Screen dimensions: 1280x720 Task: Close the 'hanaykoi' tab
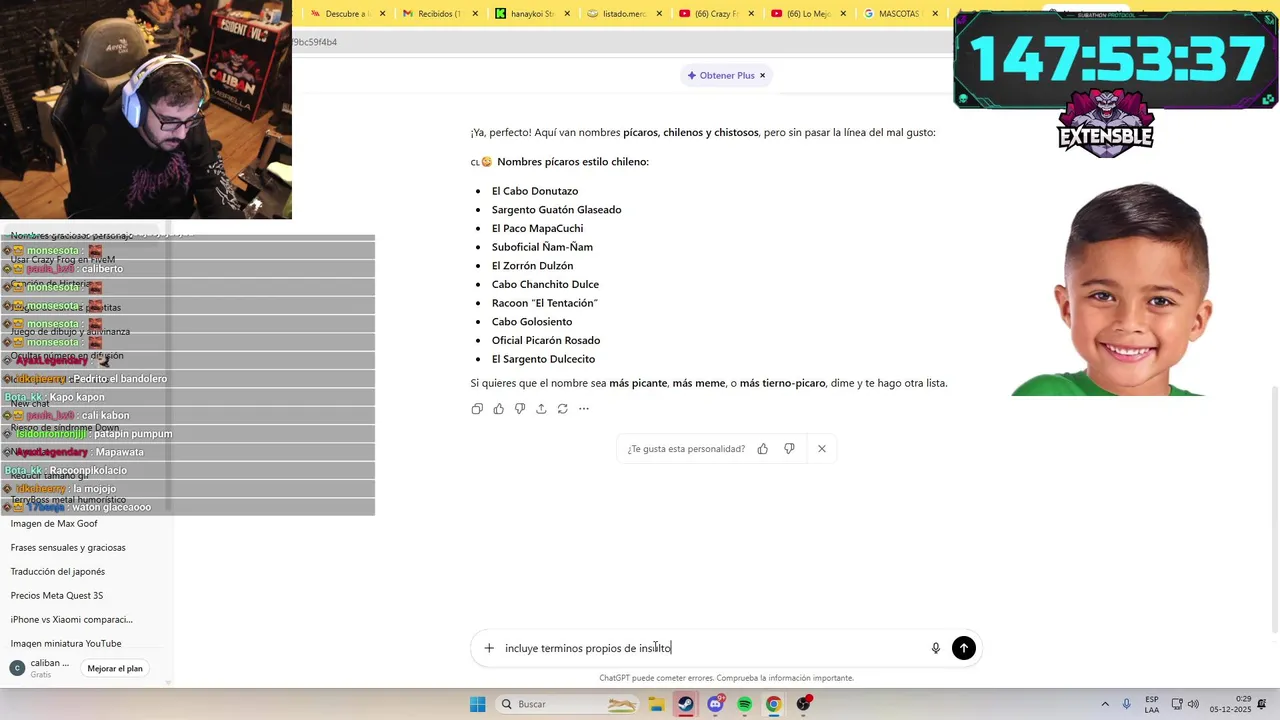click(567, 14)
